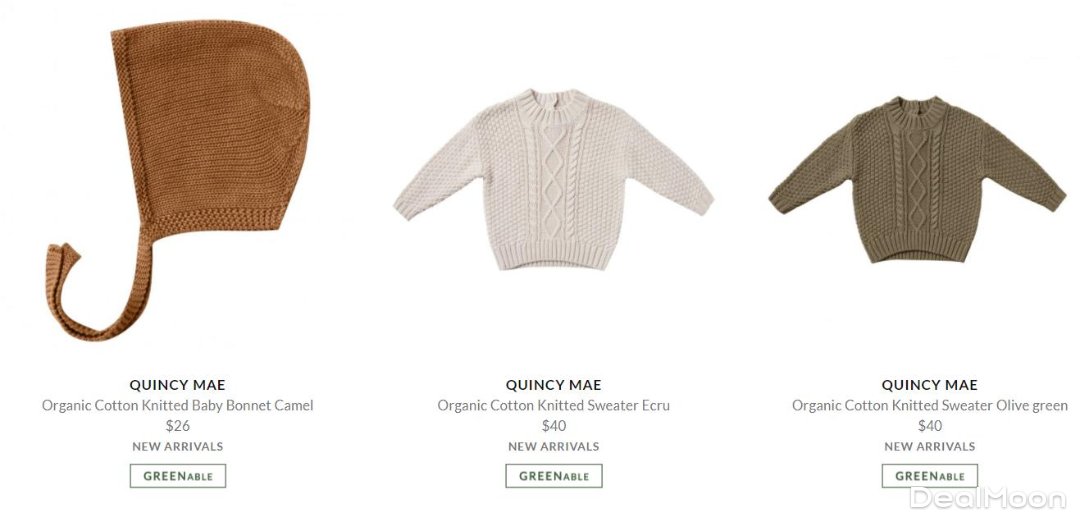The height and width of the screenshot is (522, 1080).
Task: Click the $26 price of the bonnet
Action: pos(178,426)
